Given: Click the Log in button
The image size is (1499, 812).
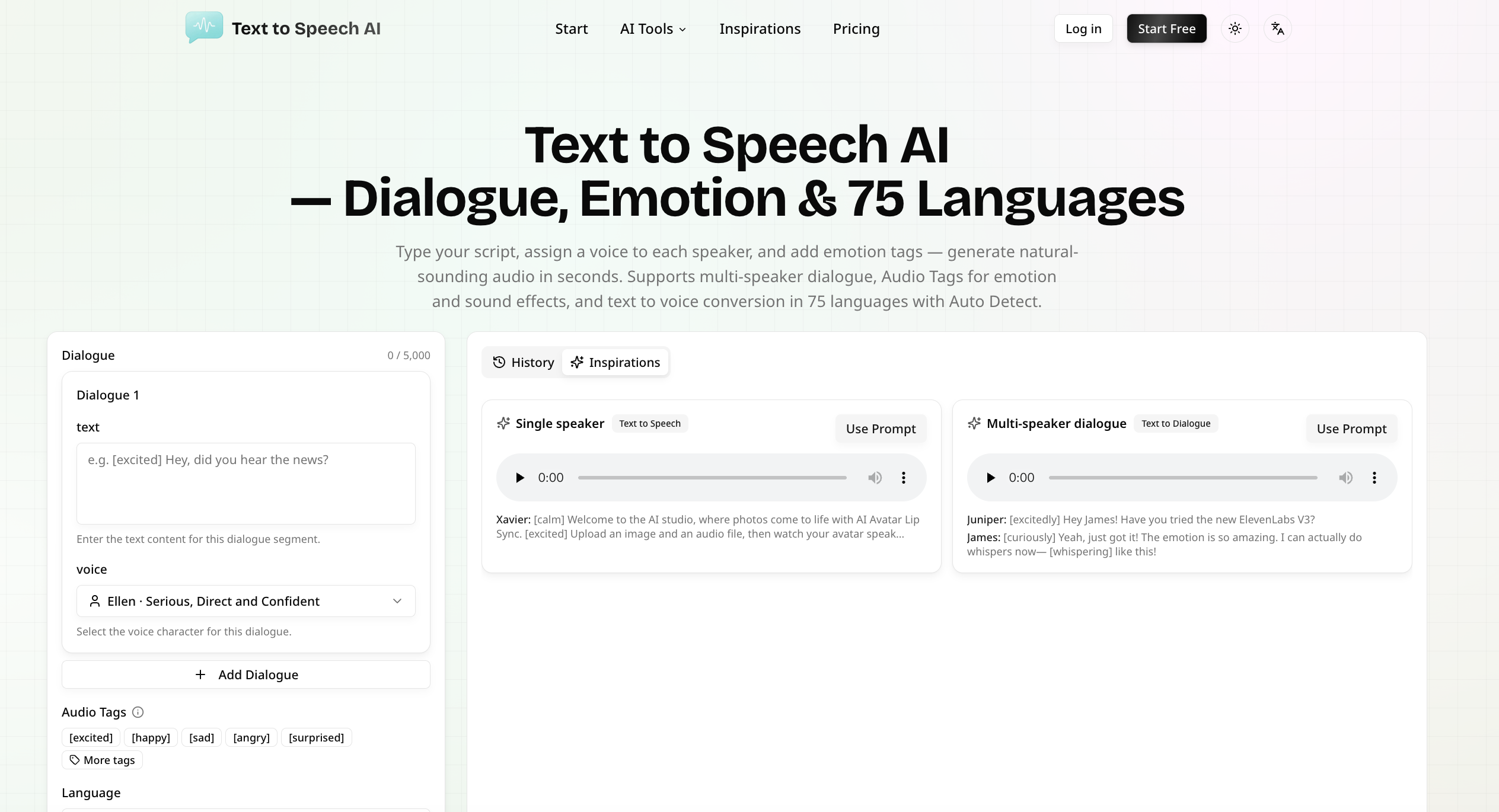Looking at the screenshot, I should point(1083,28).
